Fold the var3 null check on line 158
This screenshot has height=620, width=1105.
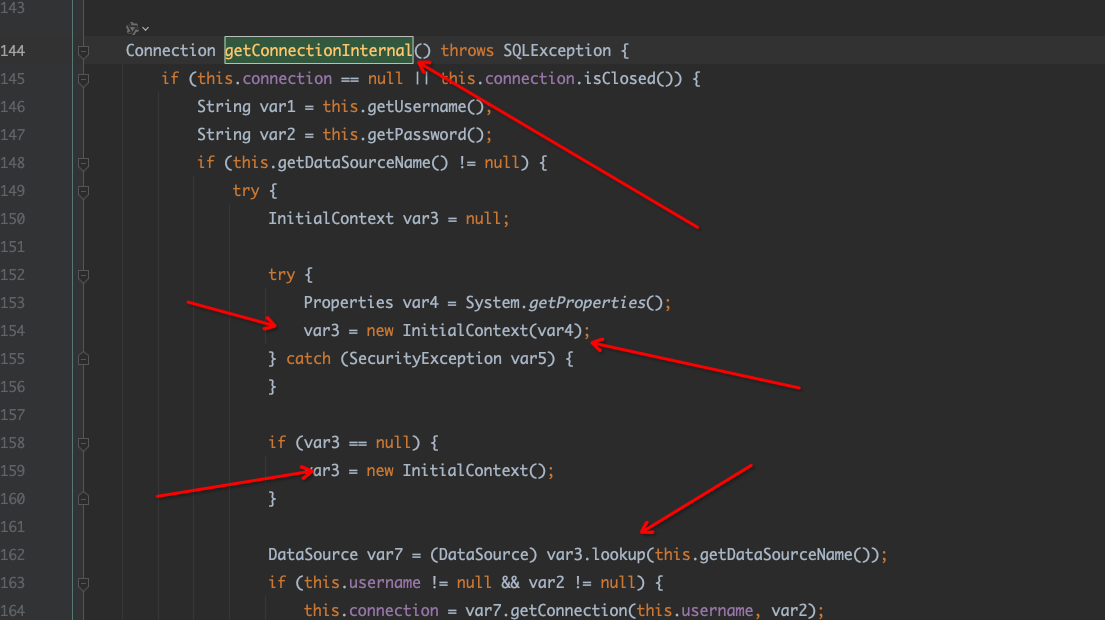[x=84, y=442]
